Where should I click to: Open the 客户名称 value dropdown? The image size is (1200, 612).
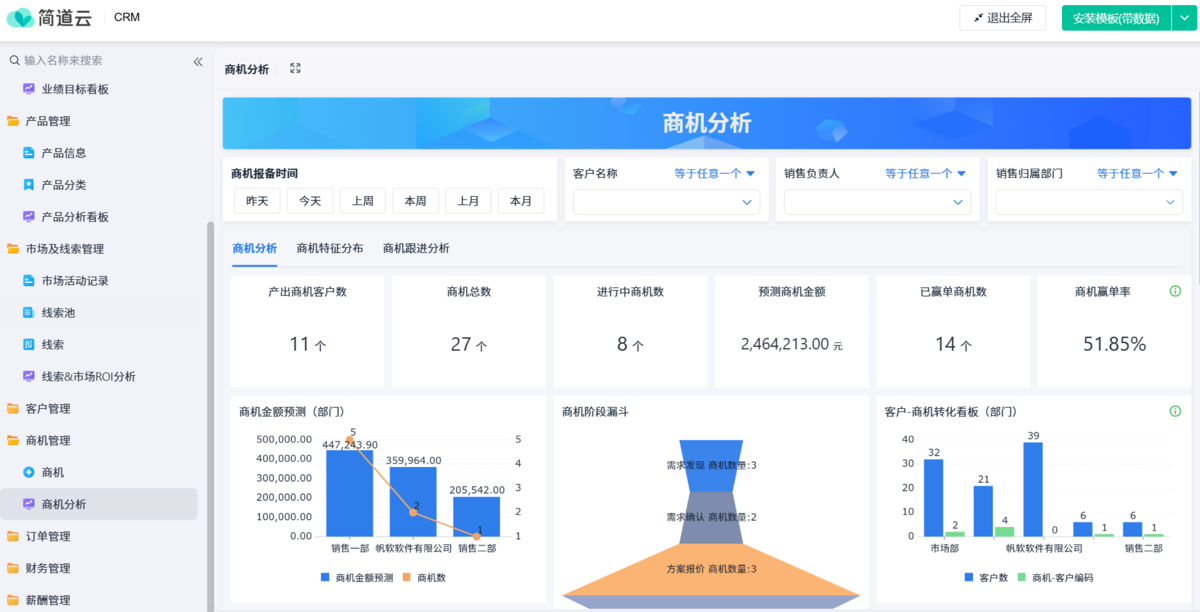(x=666, y=202)
